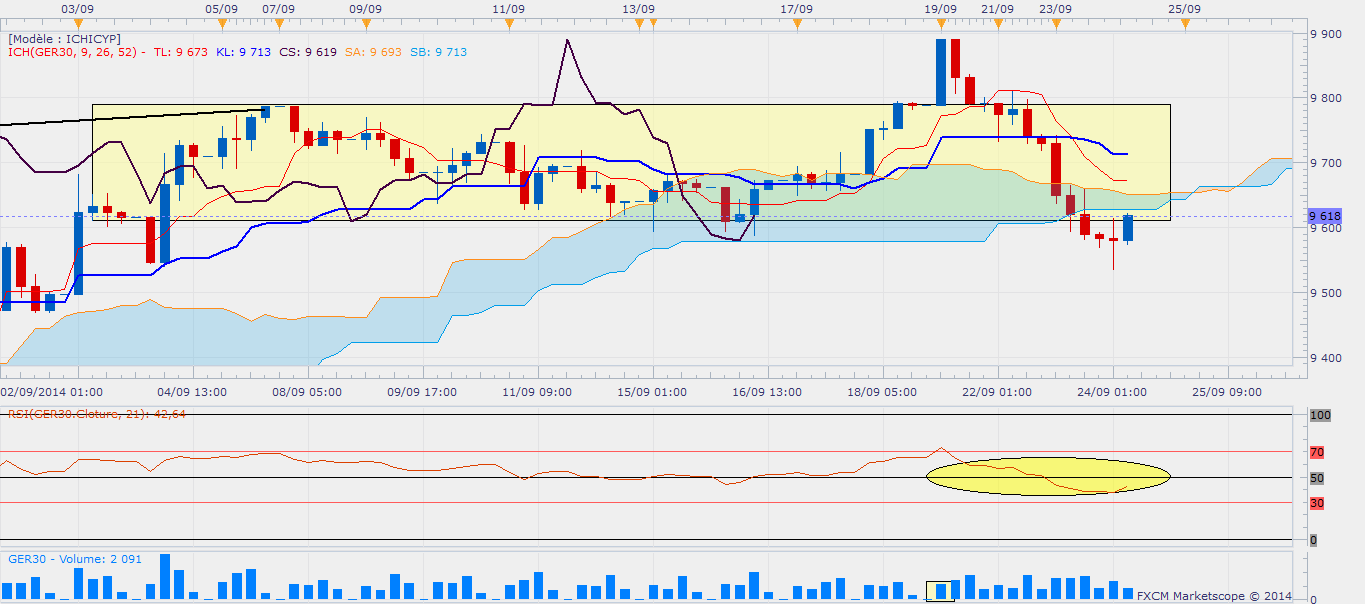
Task: Click the 15/09 01:00 time label
Action: pos(652,392)
